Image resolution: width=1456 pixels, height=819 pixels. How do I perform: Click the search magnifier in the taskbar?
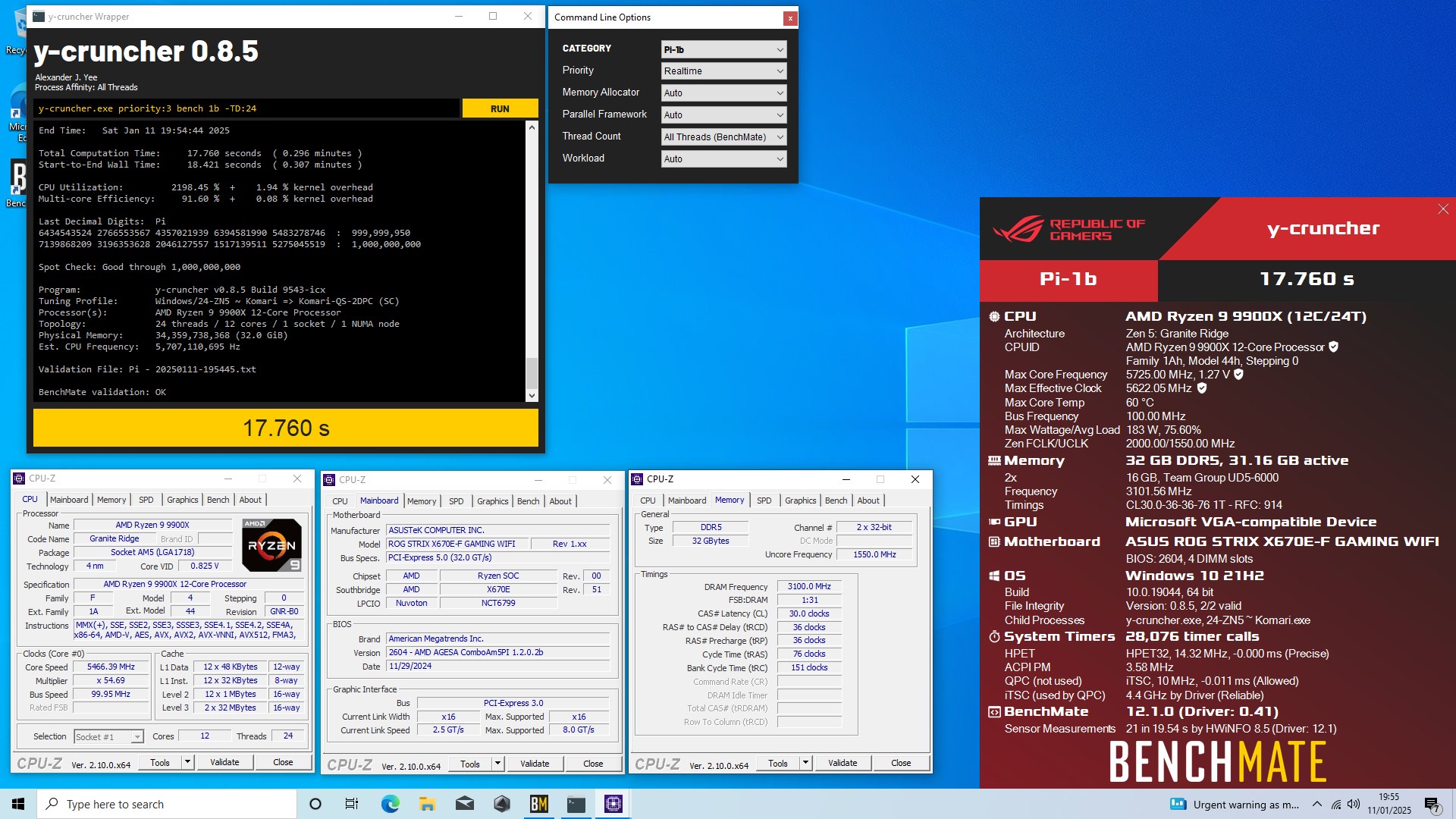tap(52, 804)
